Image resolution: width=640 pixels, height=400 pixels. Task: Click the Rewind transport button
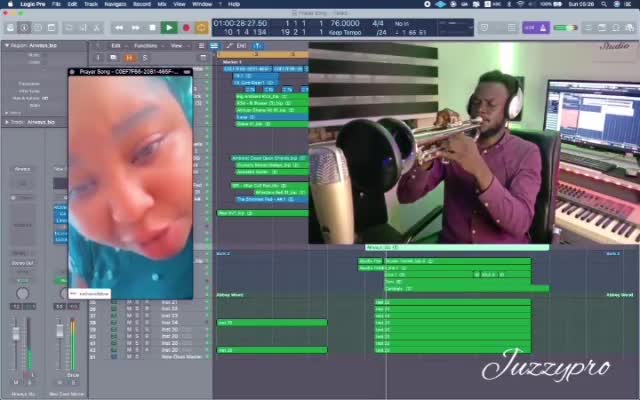point(119,28)
